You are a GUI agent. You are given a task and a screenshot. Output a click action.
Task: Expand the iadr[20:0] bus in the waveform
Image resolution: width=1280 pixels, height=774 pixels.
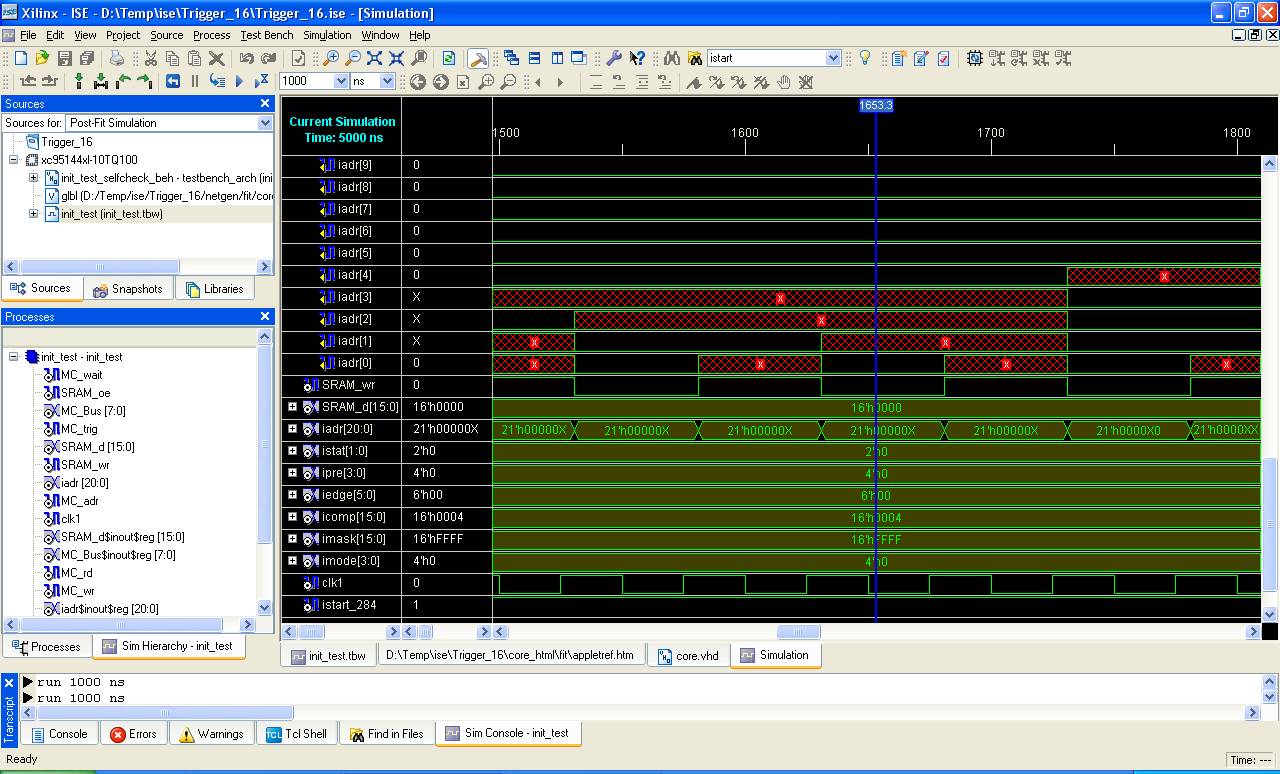point(292,429)
